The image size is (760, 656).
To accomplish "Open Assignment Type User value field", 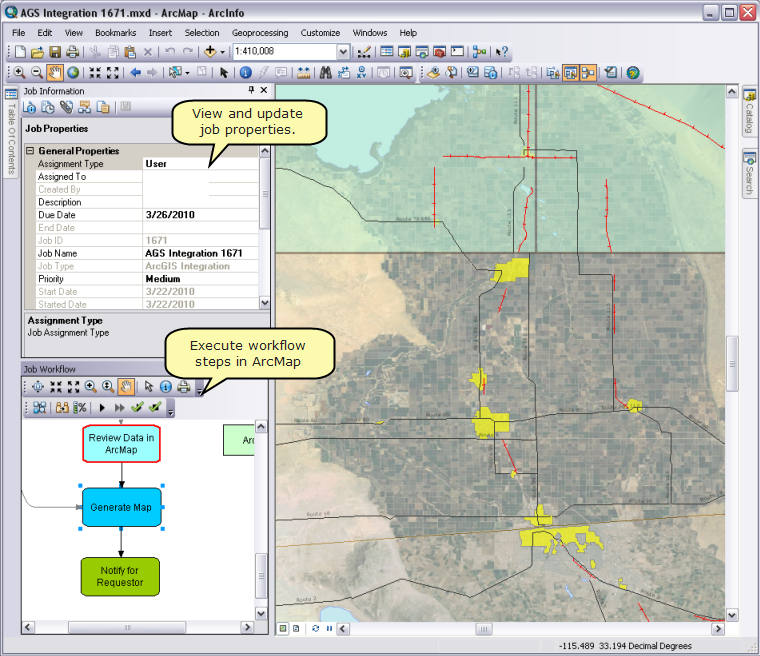I will (201, 163).
